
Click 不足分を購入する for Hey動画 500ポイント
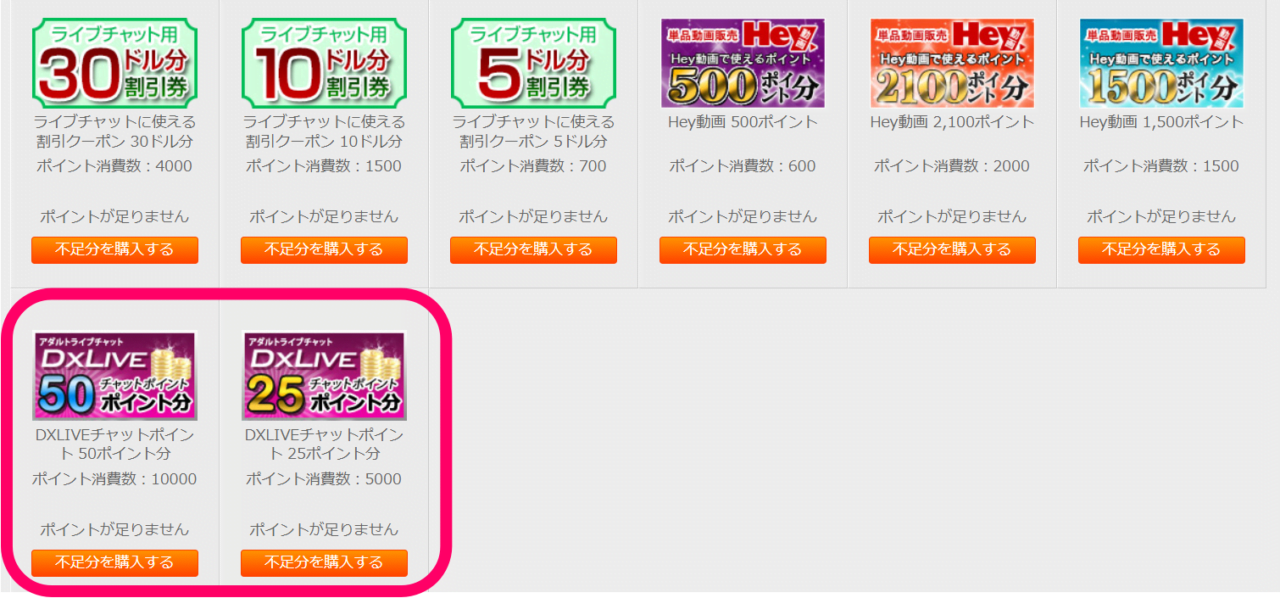coord(743,250)
